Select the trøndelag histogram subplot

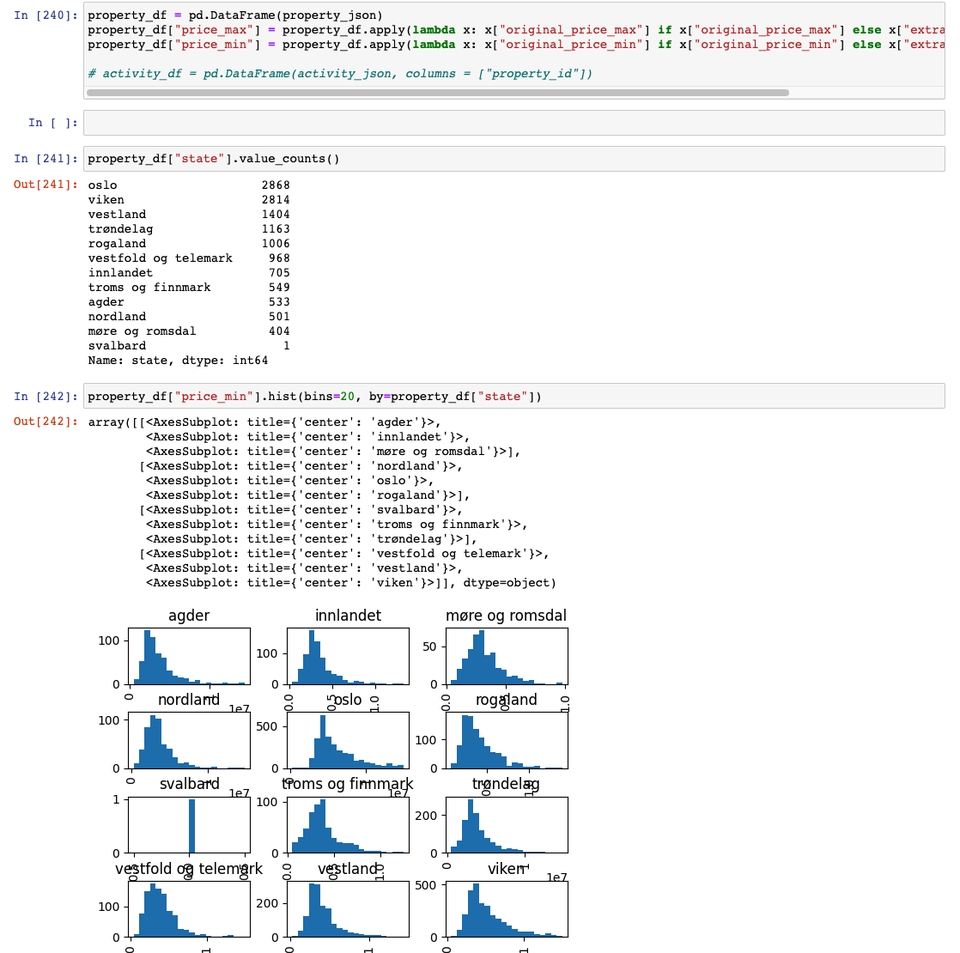505,825
